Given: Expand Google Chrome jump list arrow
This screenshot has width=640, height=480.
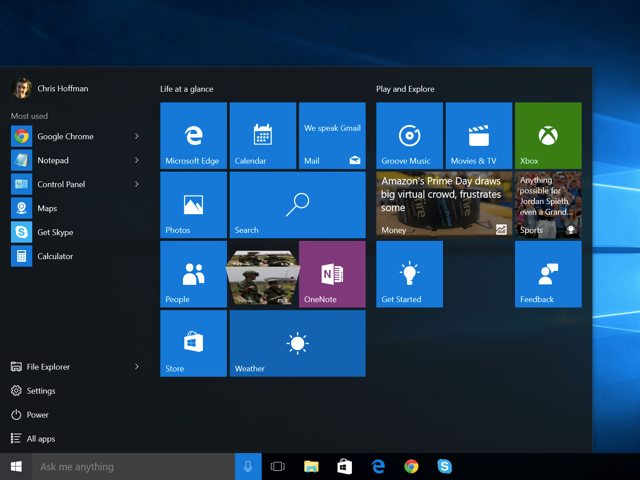Looking at the screenshot, I should click(137, 136).
